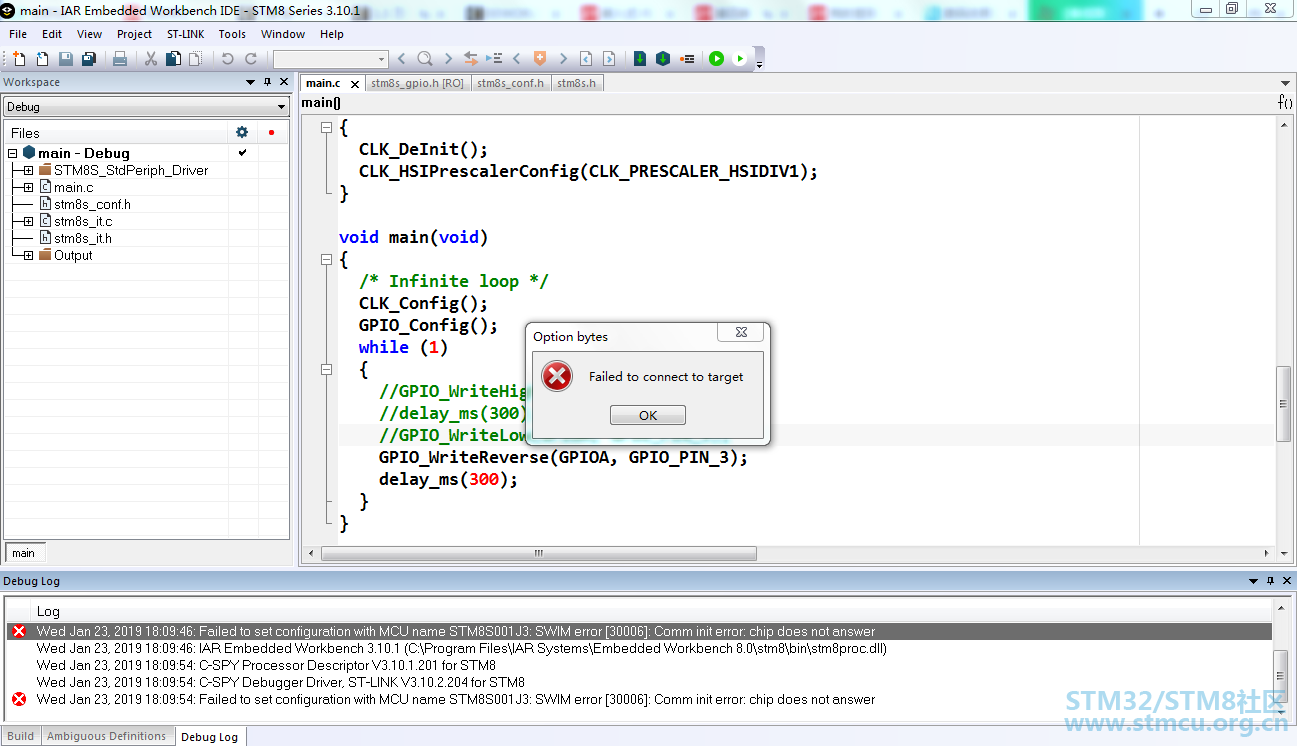This screenshot has width=1297, height=746.
Task: Expand the main.c tree node
Action: 28,187
